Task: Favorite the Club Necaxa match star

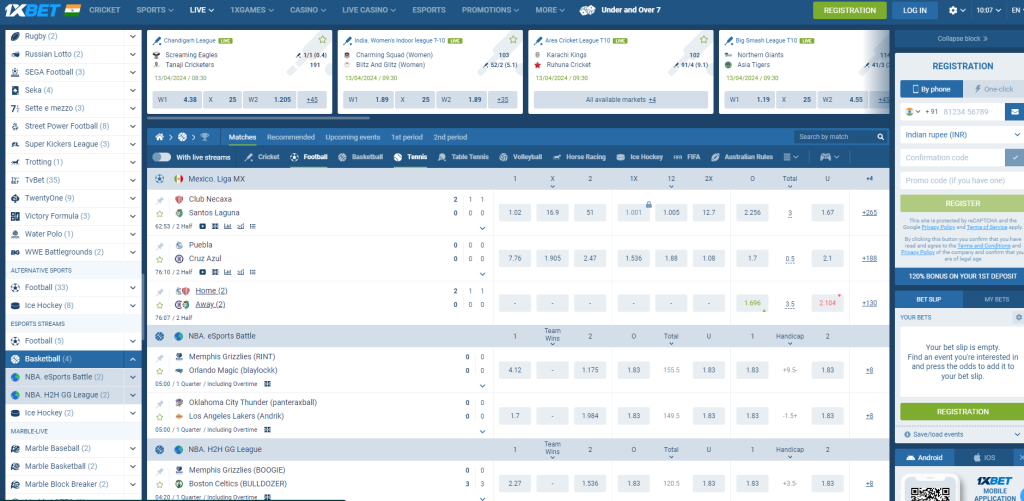Action: [x=159, y=214]
